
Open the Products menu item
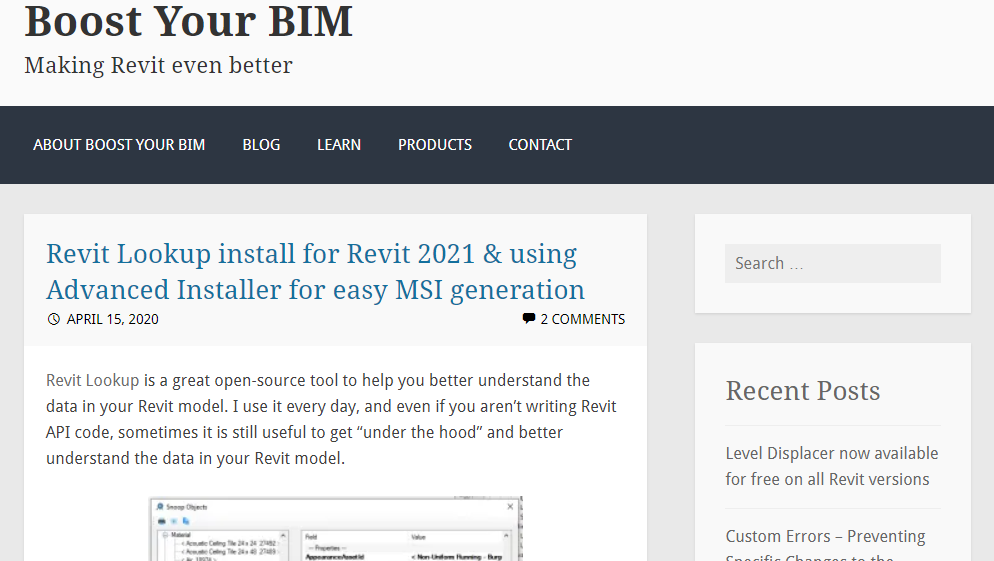pyautogui.click(x=435, y=145)
